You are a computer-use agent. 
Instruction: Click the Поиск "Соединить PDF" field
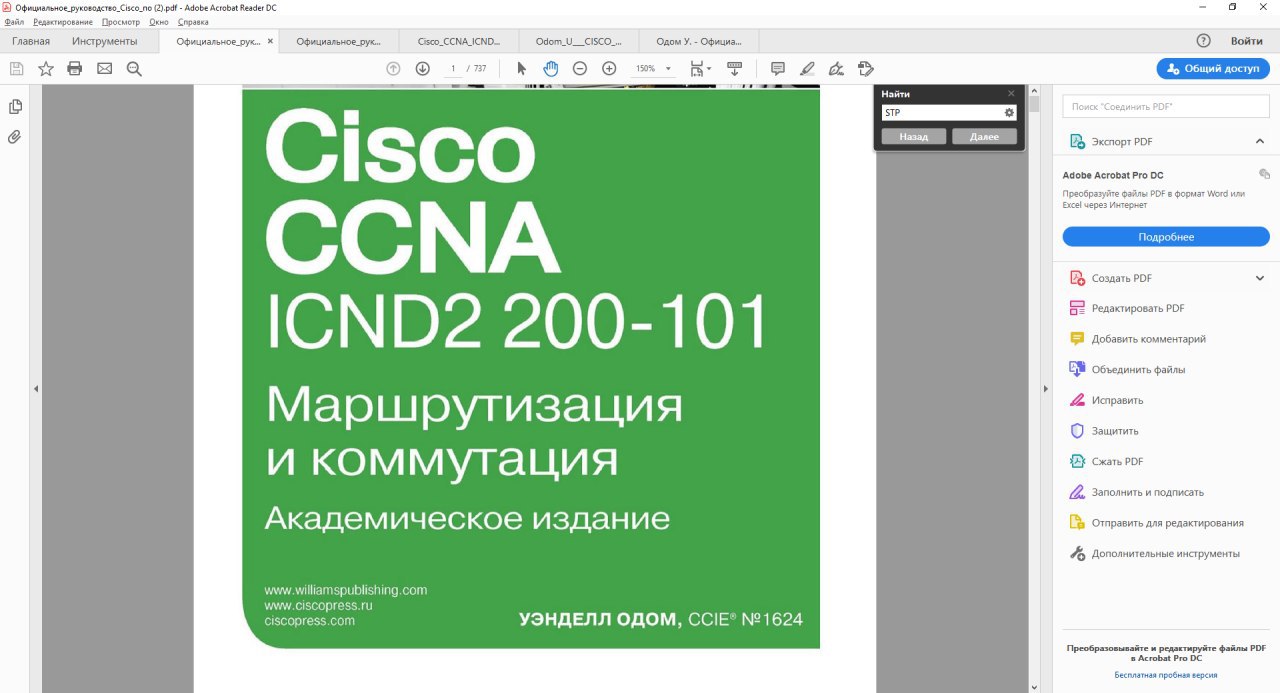(1165, 106)
